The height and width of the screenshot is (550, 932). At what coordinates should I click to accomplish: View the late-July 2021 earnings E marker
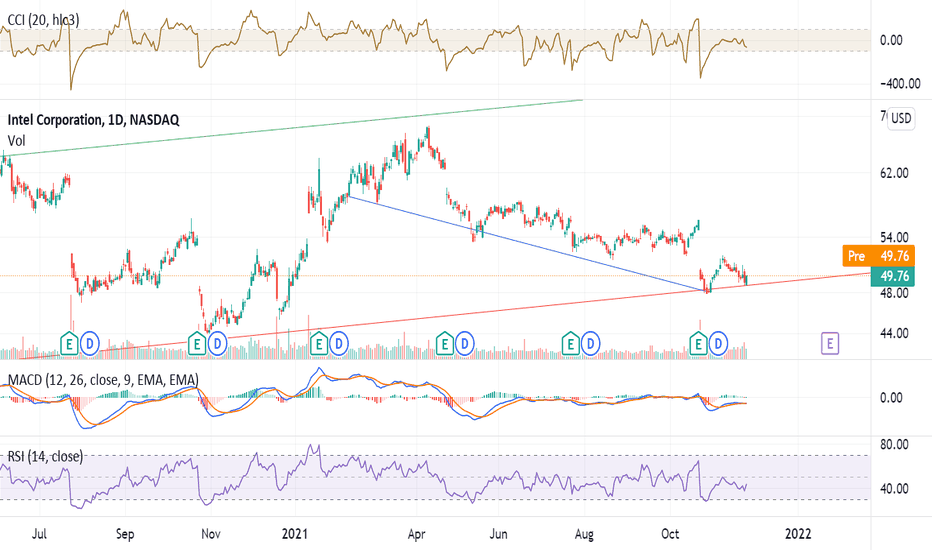point(571,343)
